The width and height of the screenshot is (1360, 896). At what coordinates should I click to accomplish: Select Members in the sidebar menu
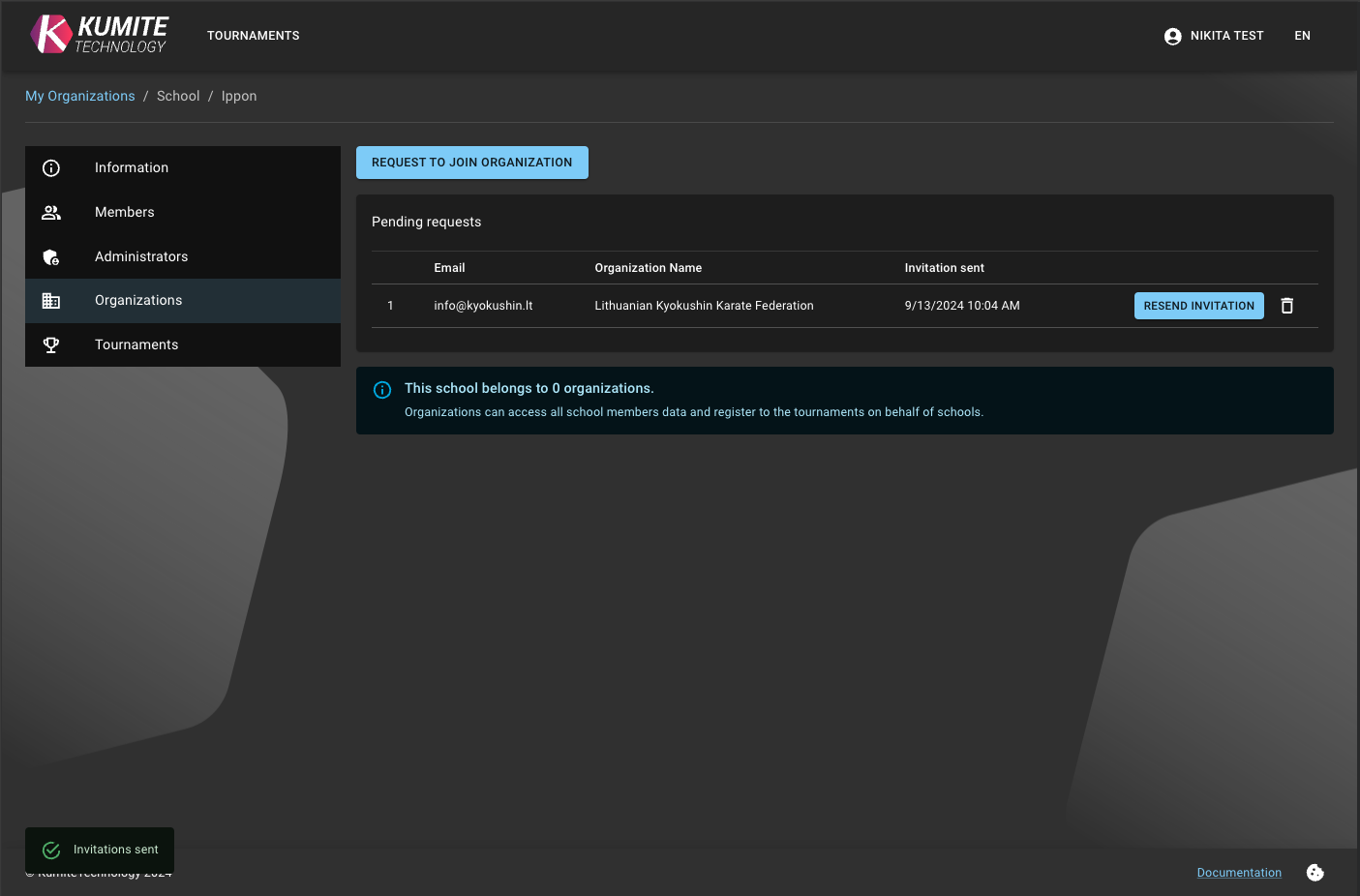point(124,213)
